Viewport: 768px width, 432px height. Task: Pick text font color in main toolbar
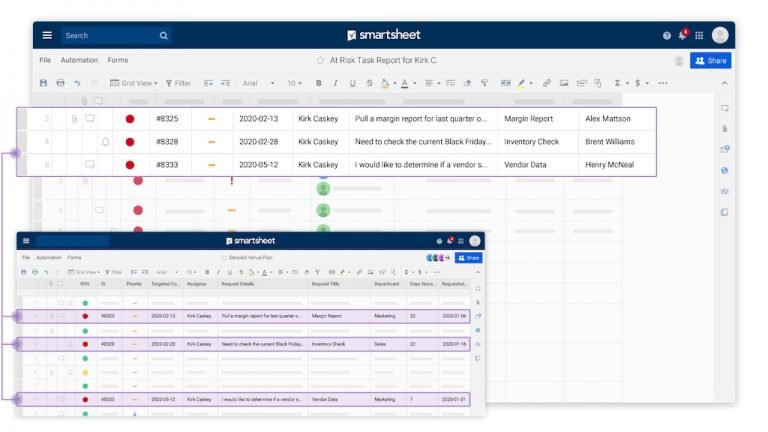tap(405, 83)
